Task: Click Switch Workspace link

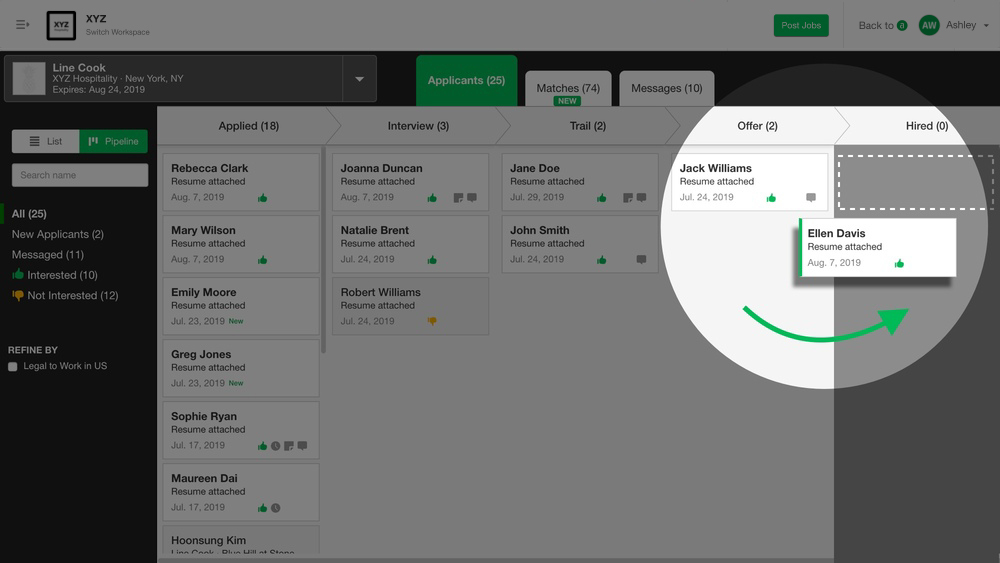Action: coord(117,32)
